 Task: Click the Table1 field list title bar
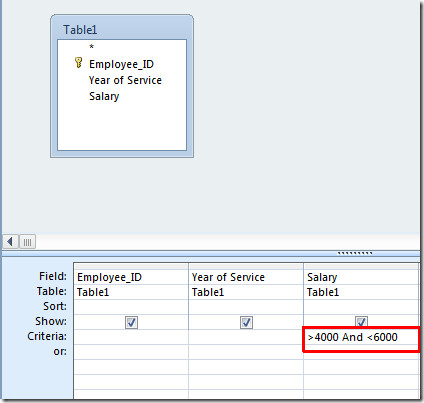(x=122, y=29)
